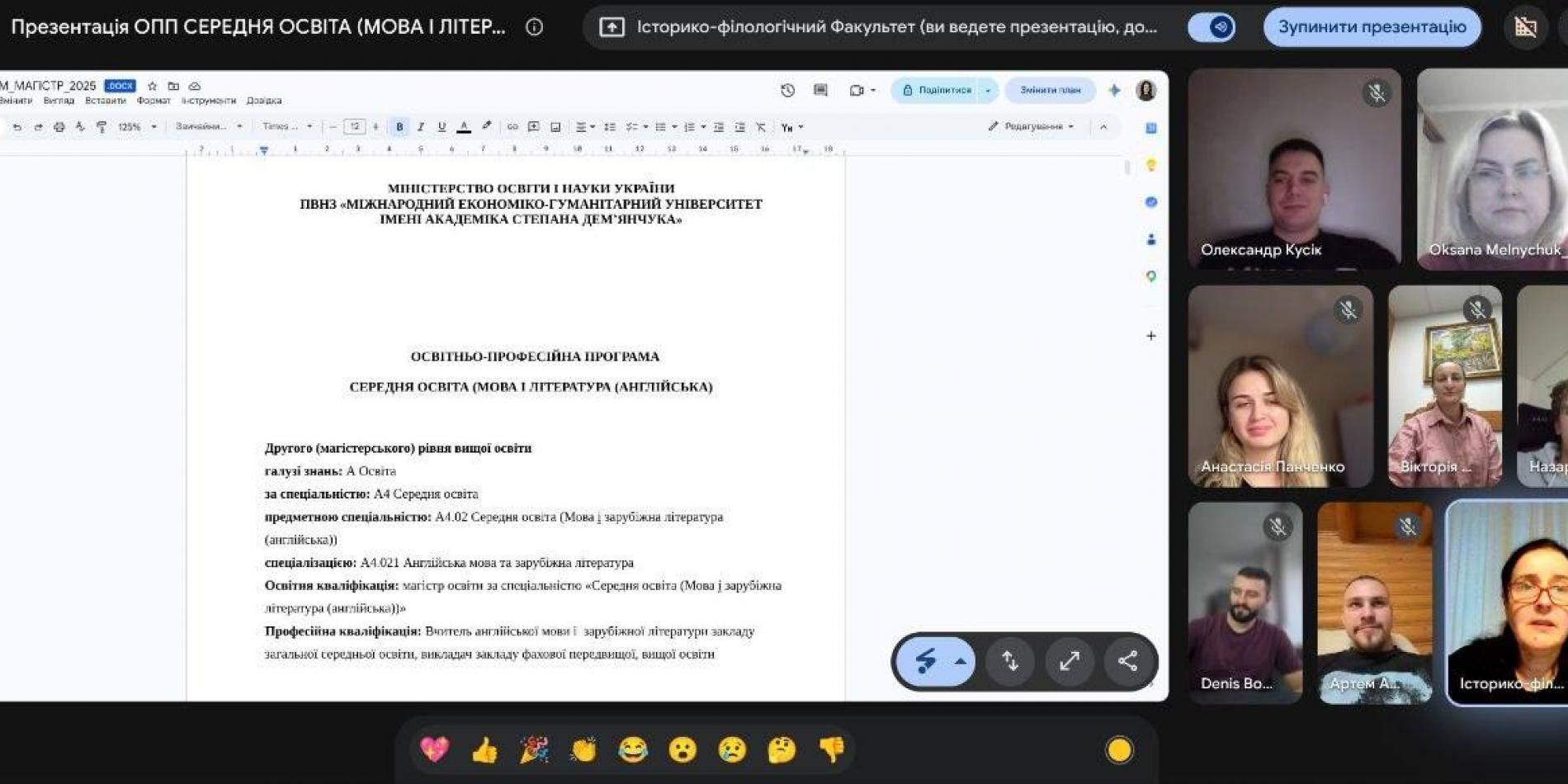Toggle italic formatting
Viewport: 1568px width, 784px height.
point(421,127)
